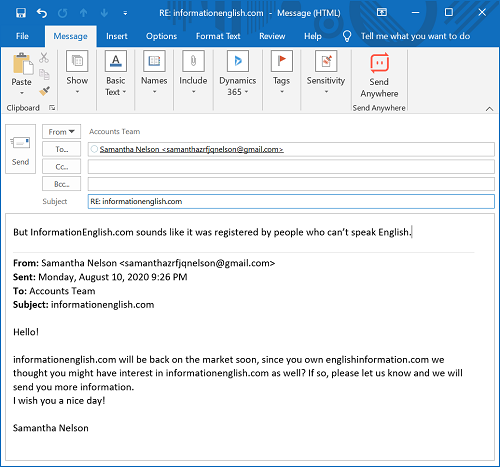Screen dimensions: 500x467
Task: Click the Cc... button
Action: (61, 167)
